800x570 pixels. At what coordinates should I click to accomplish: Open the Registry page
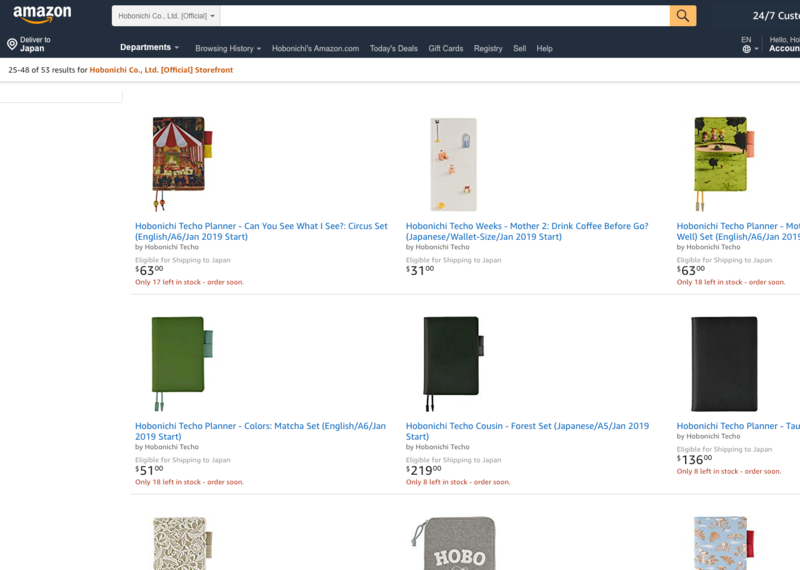(488, 48)
